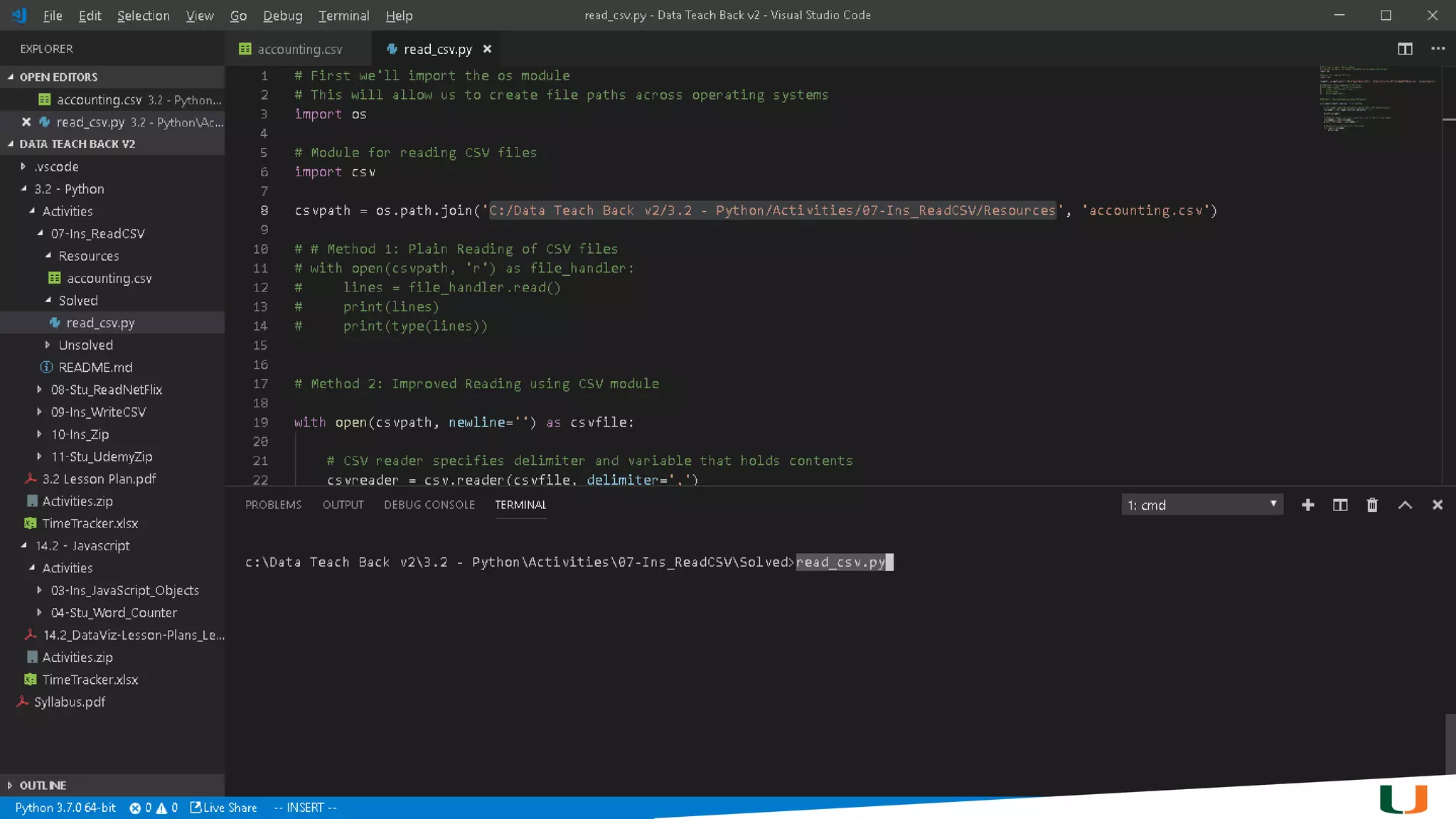Add a new terminal with plus icon
The height and width of the screenshot is (819, 1456).
[1307, 505]
